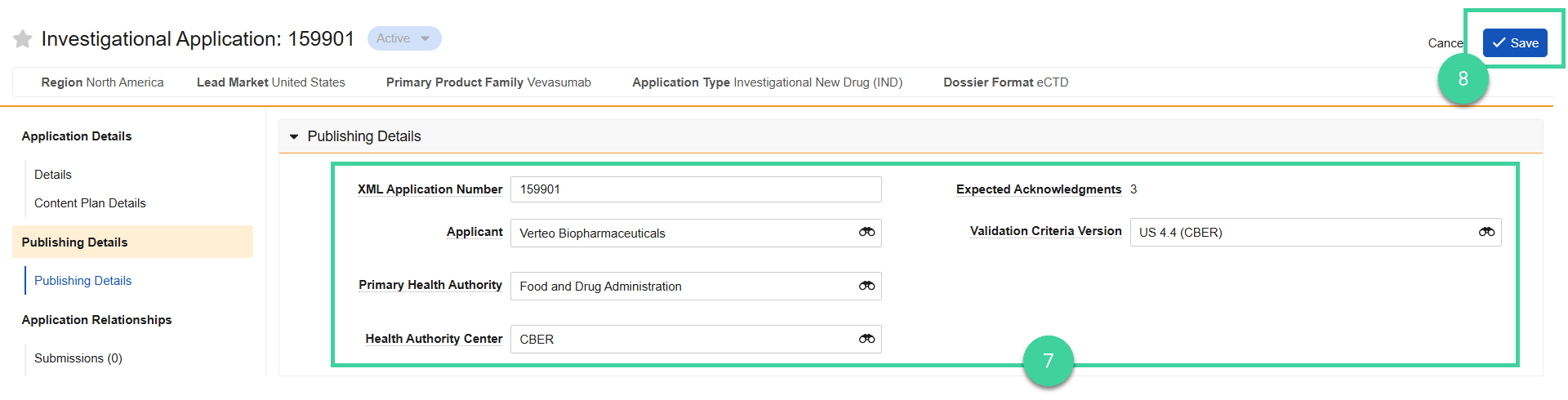Open binoculars search for Applicant field
The width and height of the screenshot is (1568, 400).
coord(866,233)
